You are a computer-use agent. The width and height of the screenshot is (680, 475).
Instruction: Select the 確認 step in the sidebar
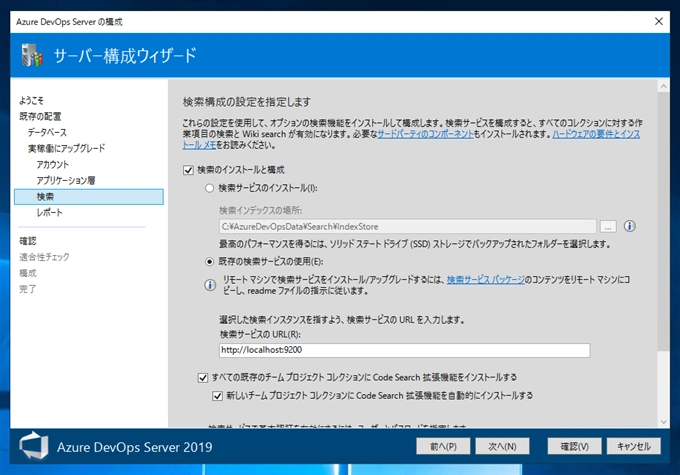click(27, 241)
